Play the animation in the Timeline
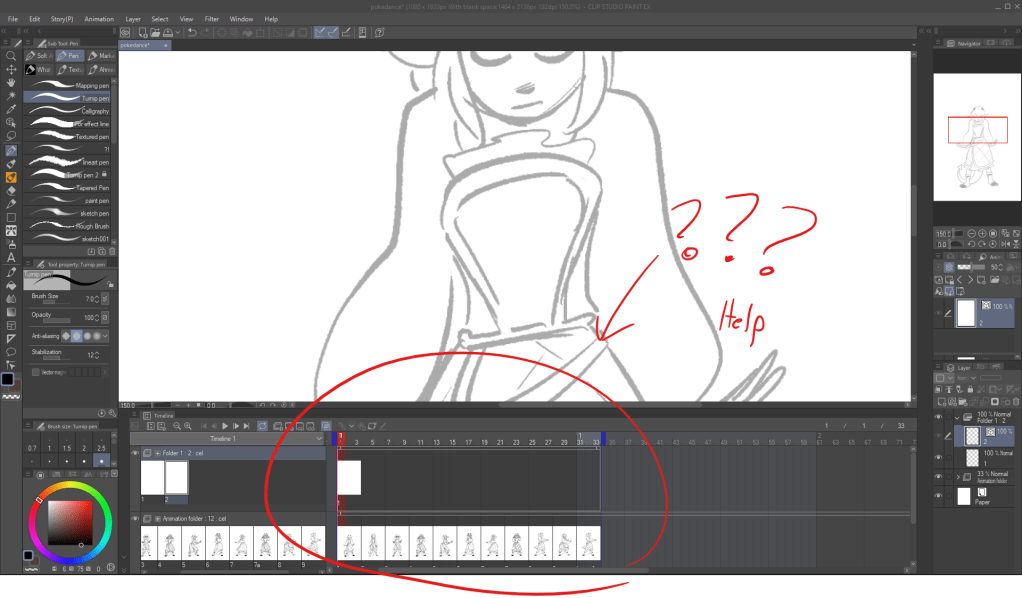This screenshot has width=1022, height=598. click(224, 426)
